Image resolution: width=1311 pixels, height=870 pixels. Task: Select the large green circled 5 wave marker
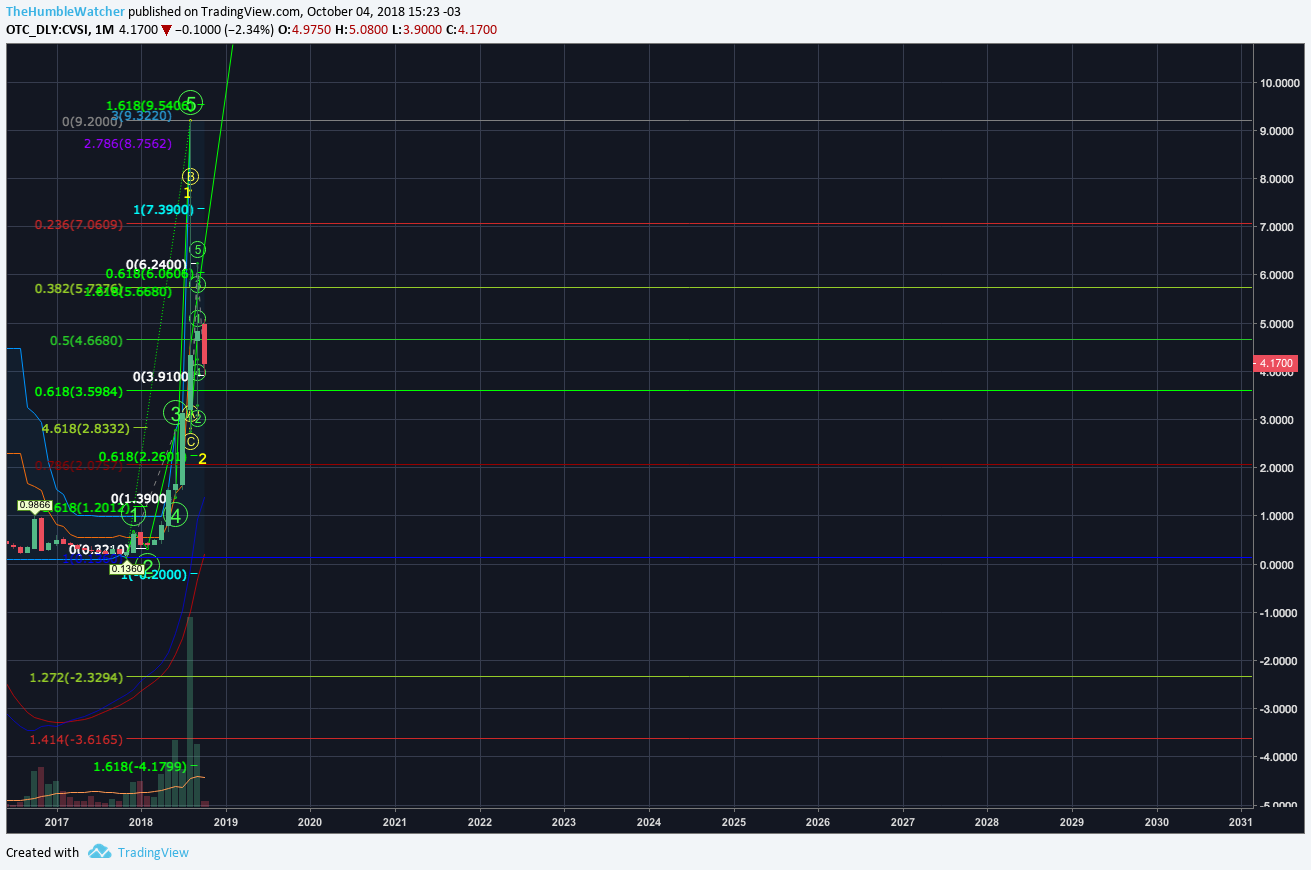coord(191,103)
